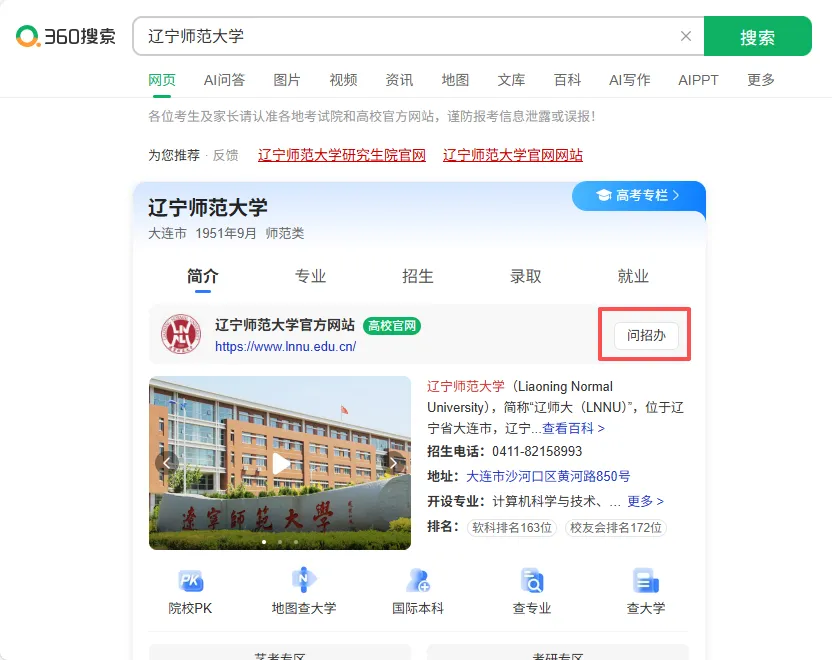Switch to the 文库 tab
This screenshot has height=660, width=832.
point(512,80)
